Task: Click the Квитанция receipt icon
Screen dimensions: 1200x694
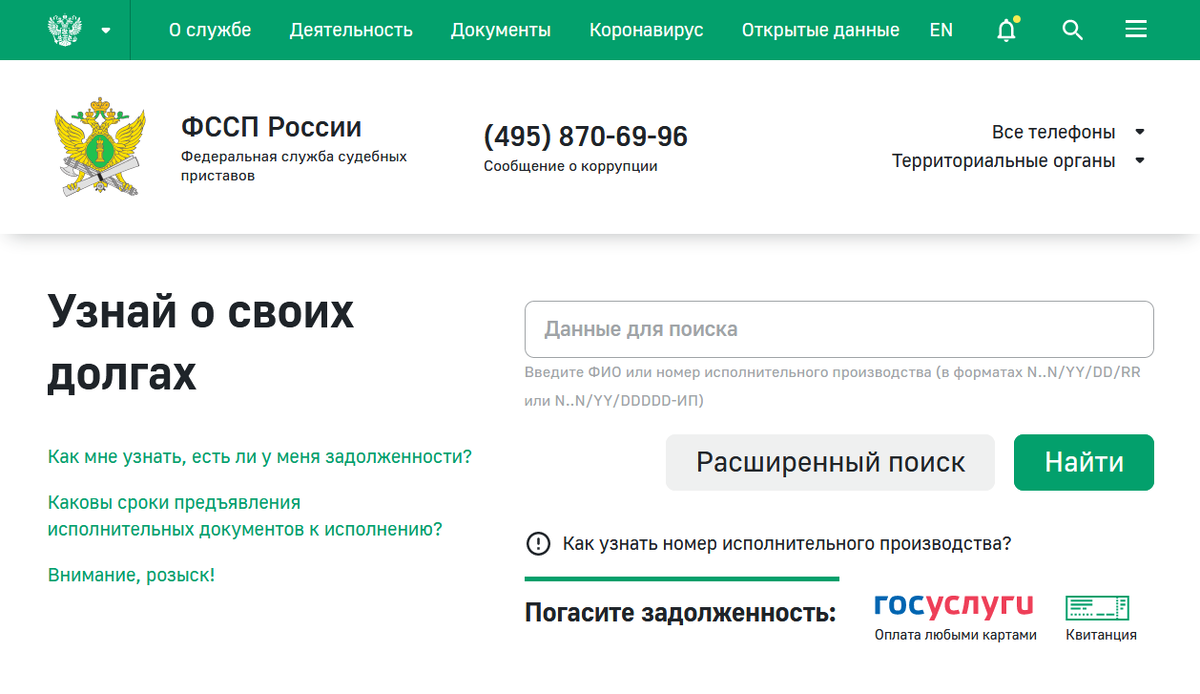Action: coord(1097,607)
